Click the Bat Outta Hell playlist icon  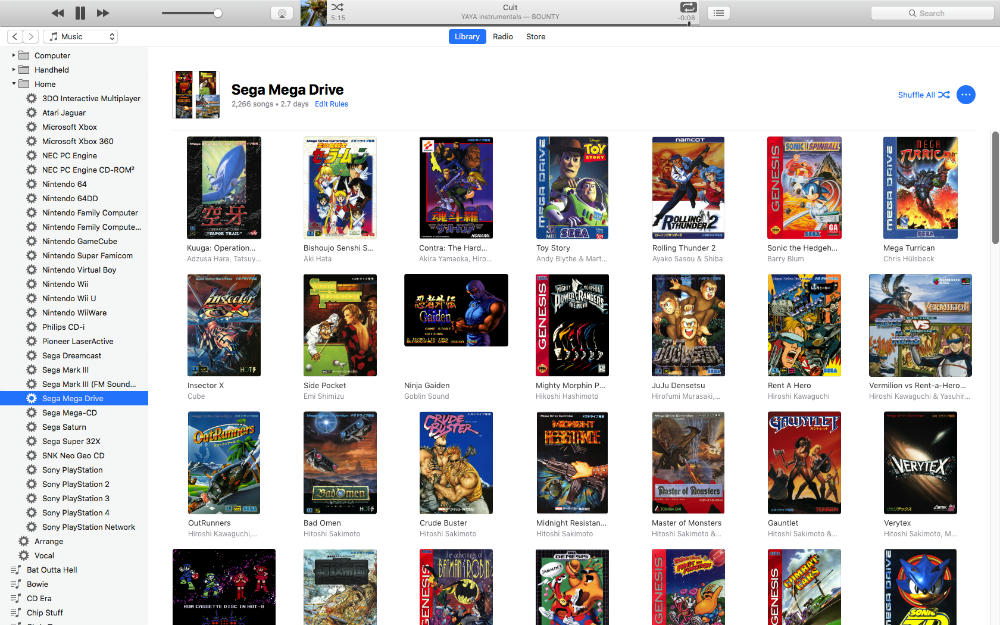[x=16, y=570]
